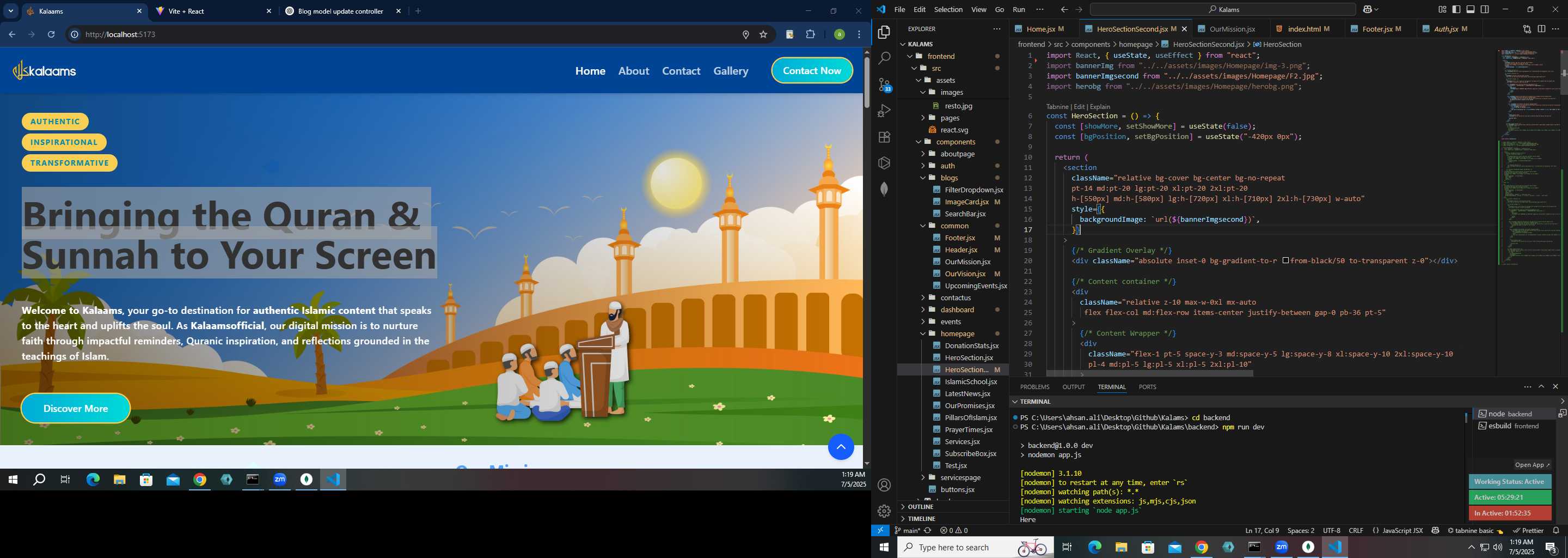Switch to the Vite + React browser tab
The height and width of the screenshot is (558, 1568).
pos(213,11)
